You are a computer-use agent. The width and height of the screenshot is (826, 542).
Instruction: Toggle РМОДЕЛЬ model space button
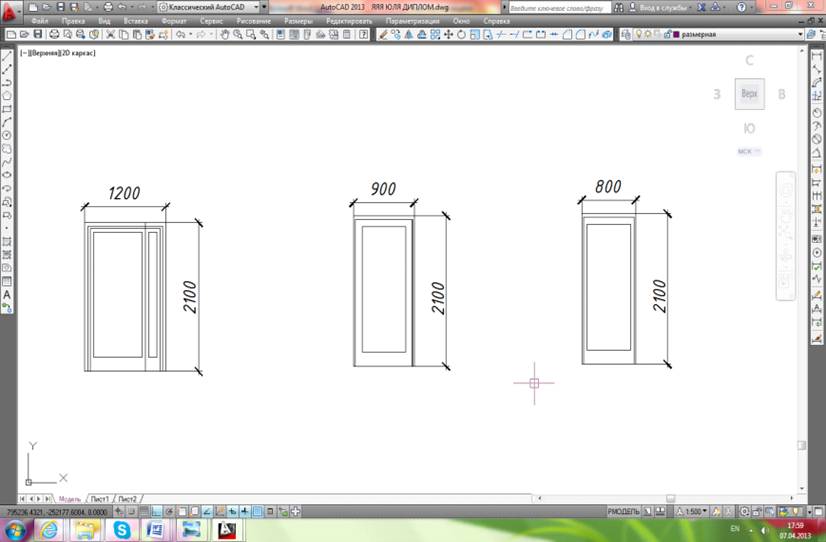coord(623,511)
